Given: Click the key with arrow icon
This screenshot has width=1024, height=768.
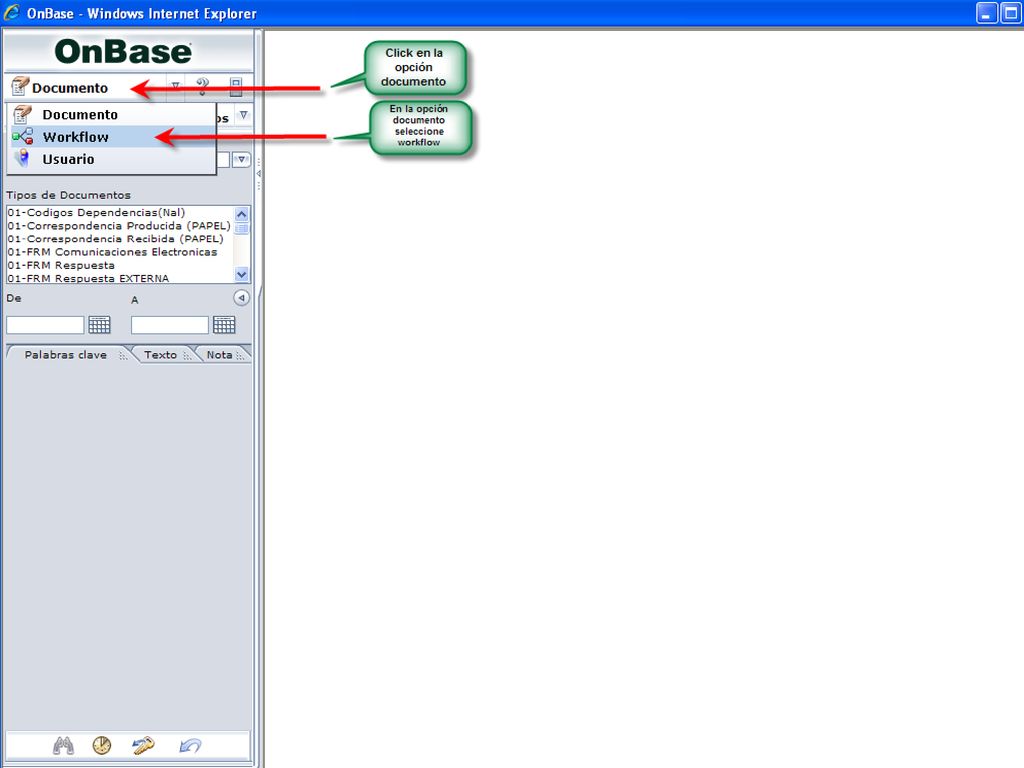Looking at the screenshot, I should 143,745.
